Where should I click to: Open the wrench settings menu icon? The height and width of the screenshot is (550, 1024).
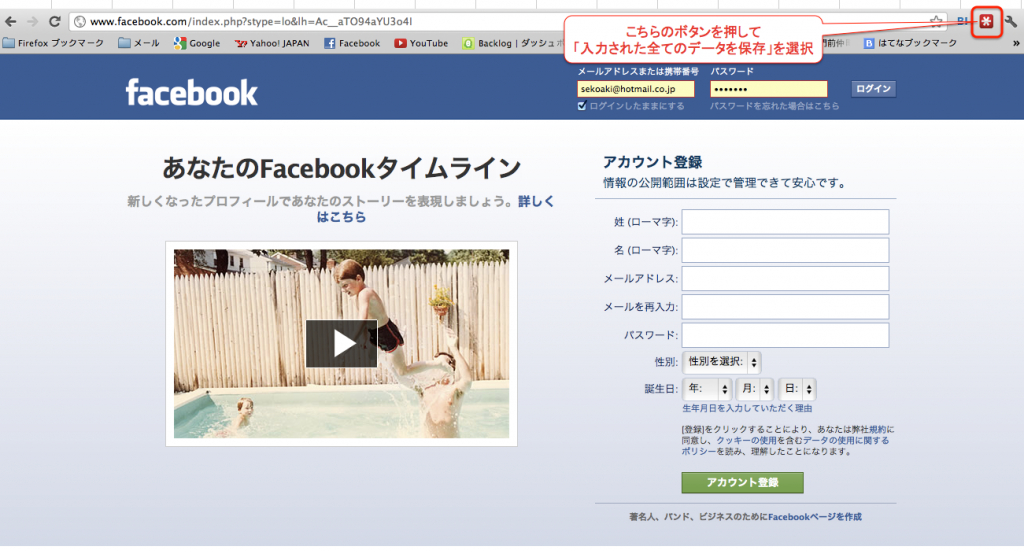pyautogui.click(x=1011, y=22)
